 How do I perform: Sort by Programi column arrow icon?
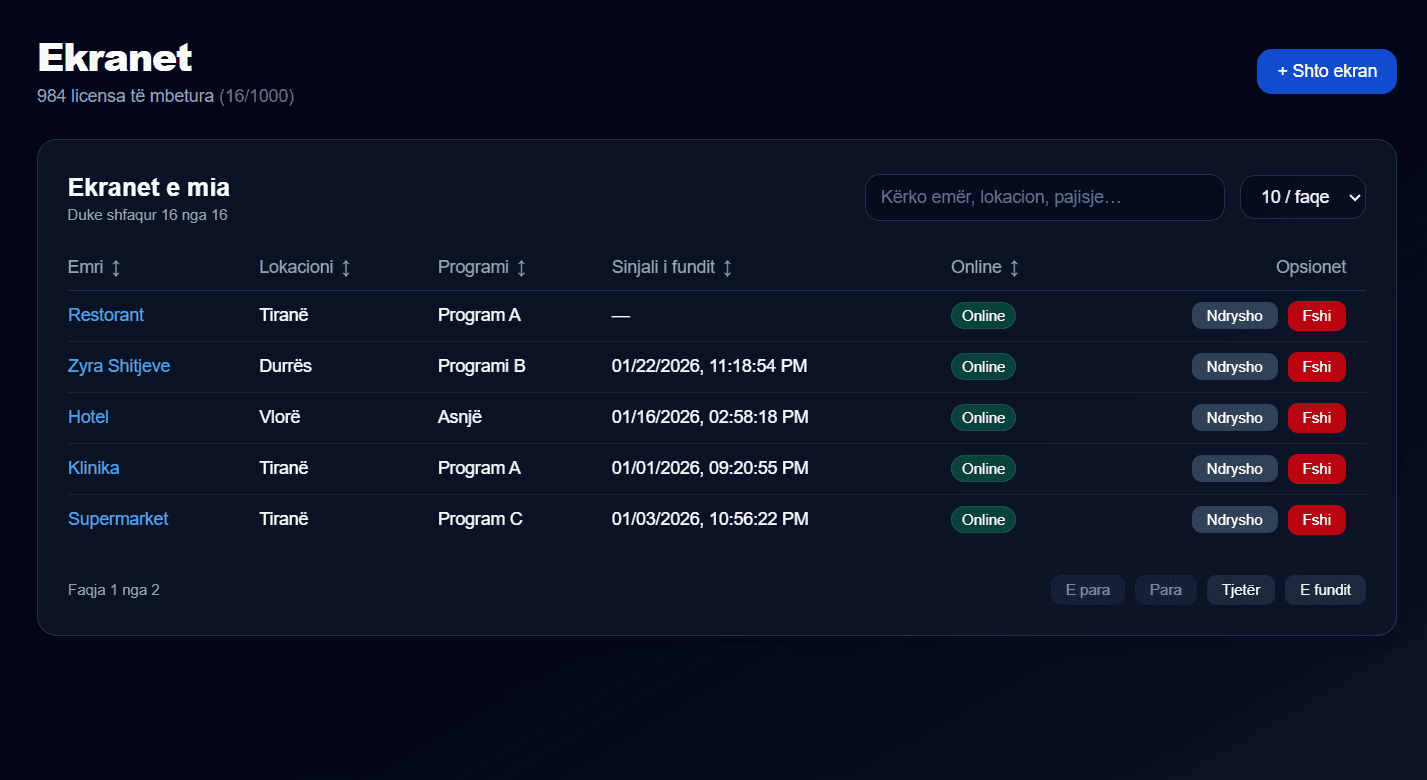click(x=521, y=268)
